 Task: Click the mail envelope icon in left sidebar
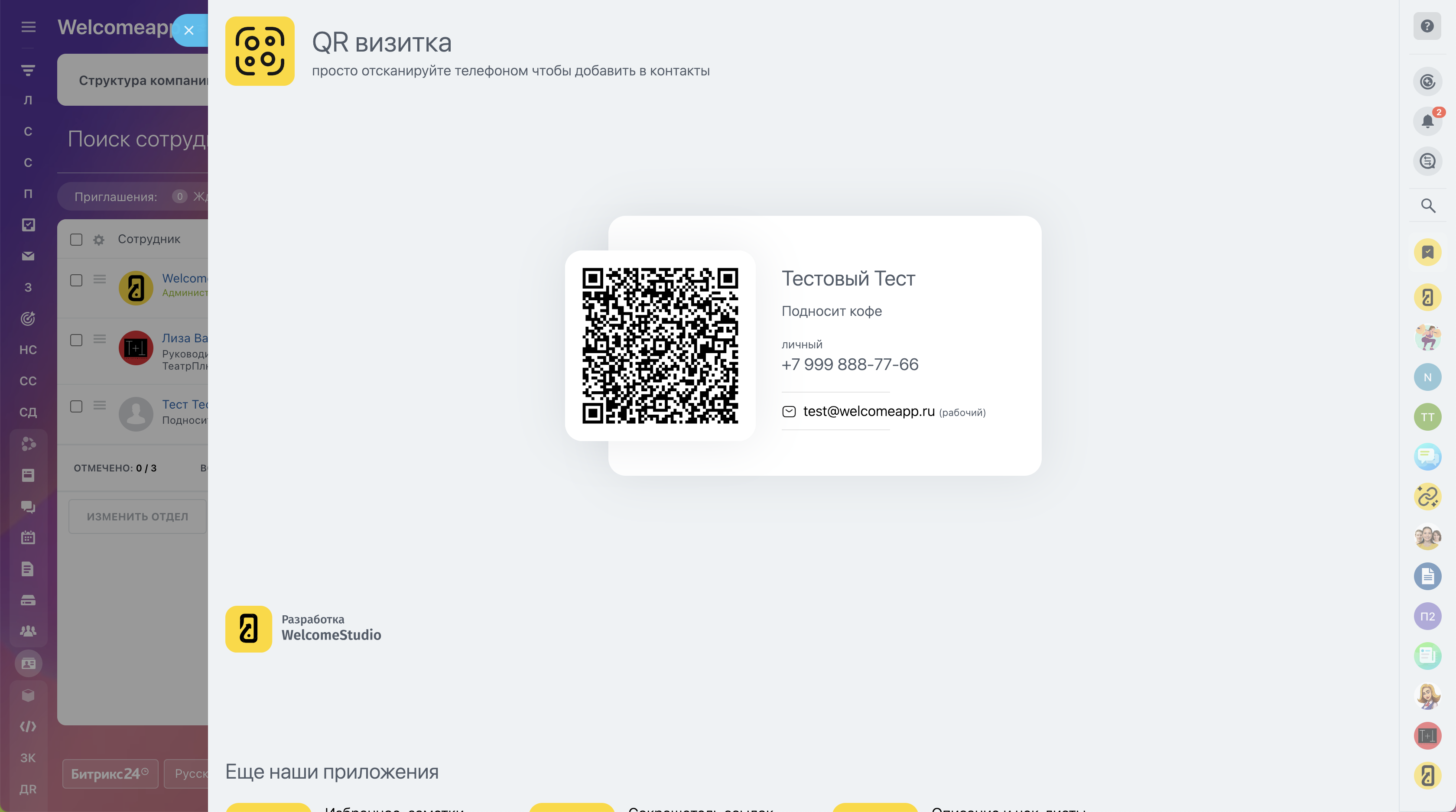click(x=28, y=256)
